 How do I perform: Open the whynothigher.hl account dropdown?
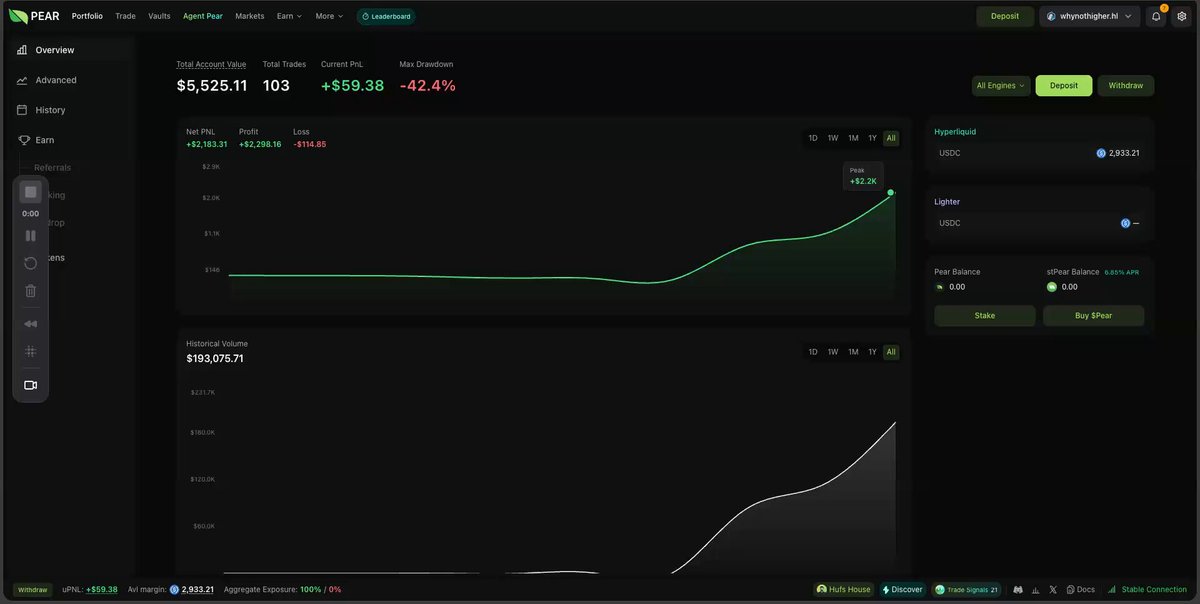1090,16
